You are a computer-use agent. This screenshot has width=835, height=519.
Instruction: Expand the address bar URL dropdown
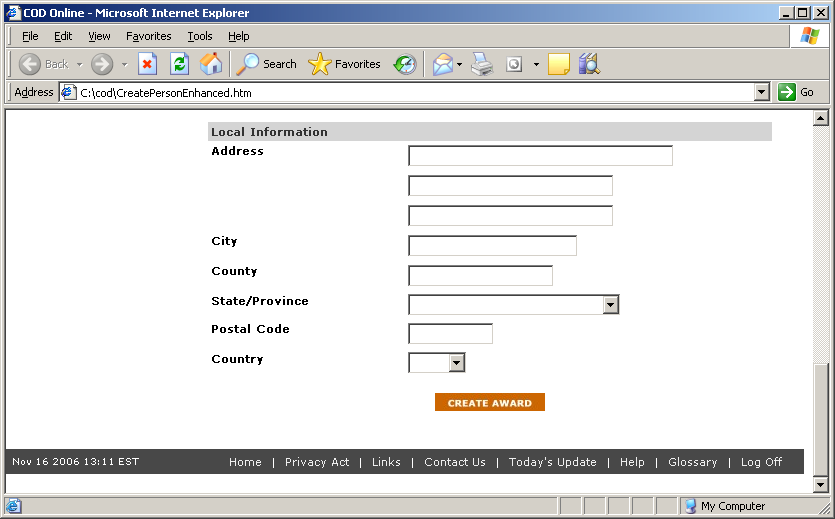pyautogui.click(x=762, y=92)
